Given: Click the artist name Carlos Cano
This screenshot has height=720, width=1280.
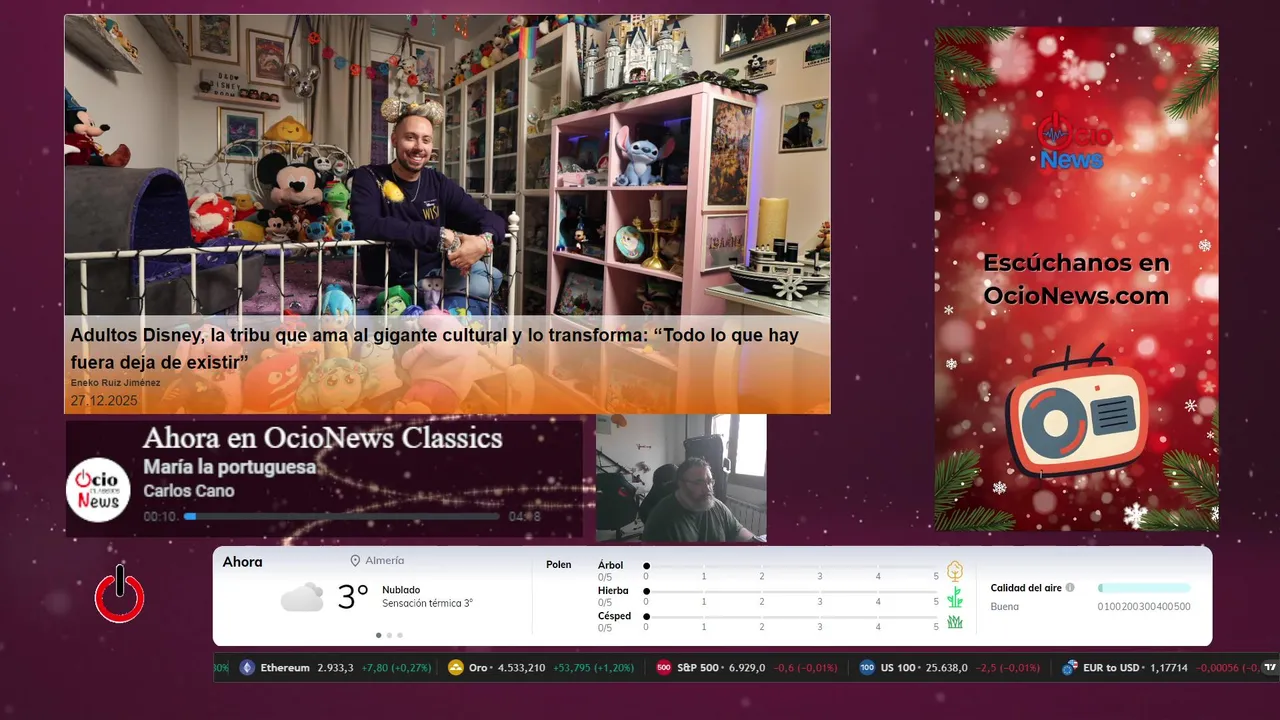Looking at the screenshot, I should [189, 491].
